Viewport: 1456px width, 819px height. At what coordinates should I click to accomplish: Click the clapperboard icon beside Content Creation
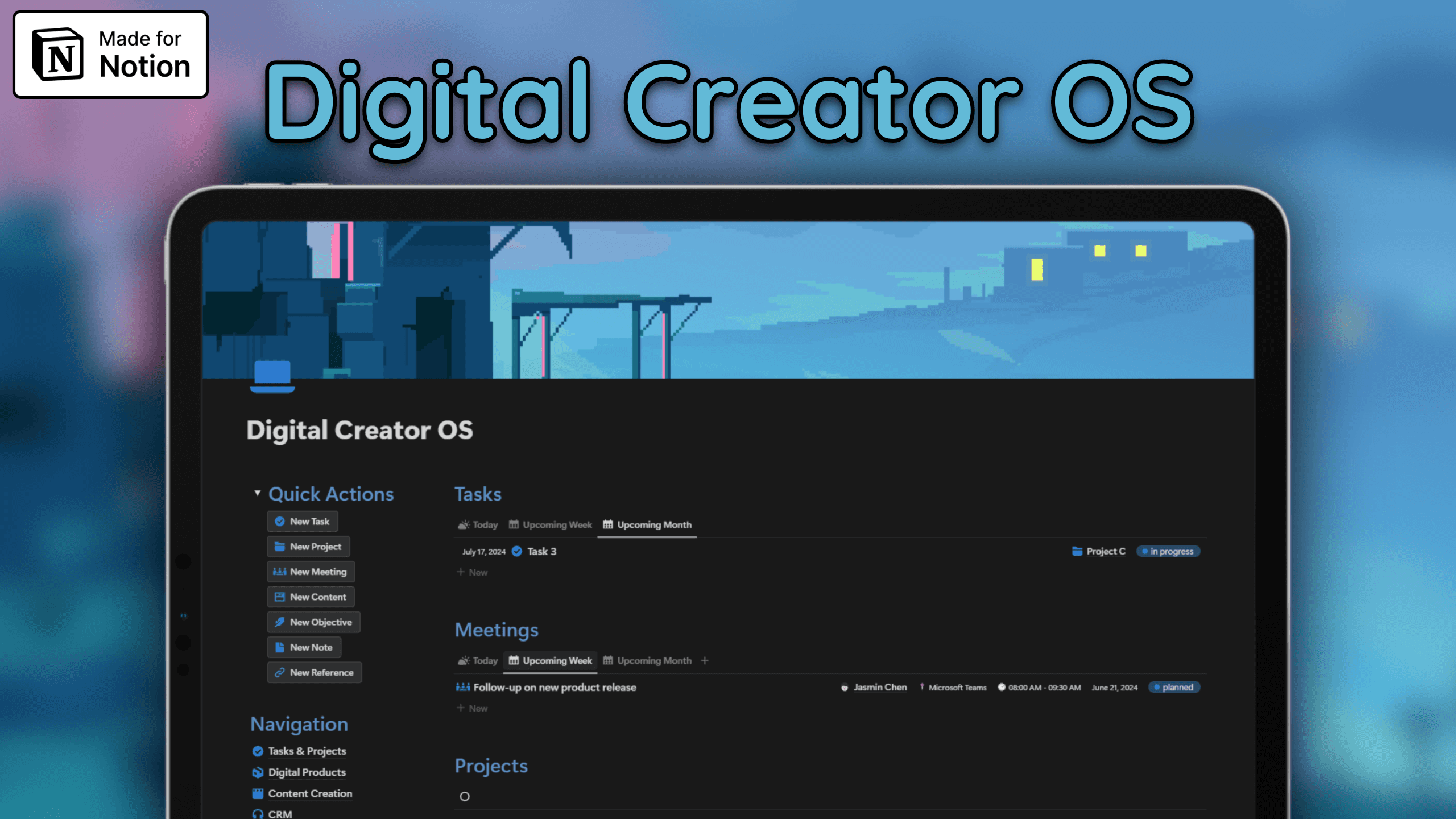pyautogui.click(x=258, y=793)
